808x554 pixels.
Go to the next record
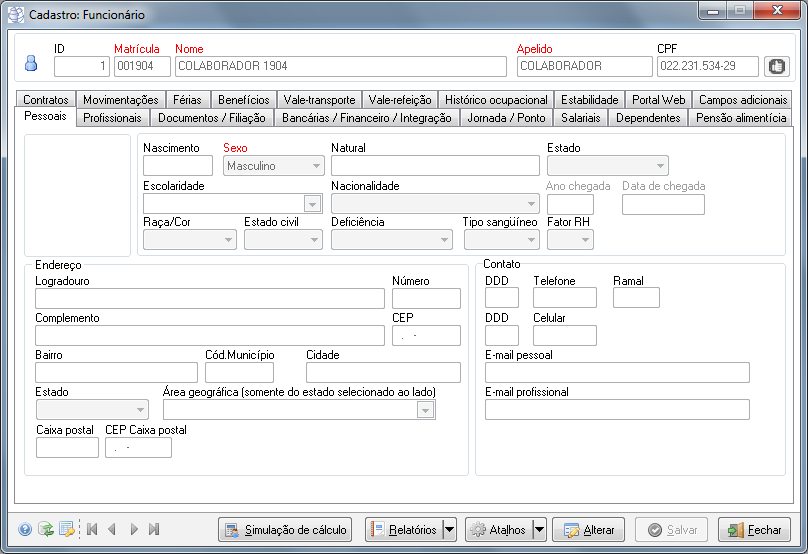pyautogui.click(x=134, y=529)
